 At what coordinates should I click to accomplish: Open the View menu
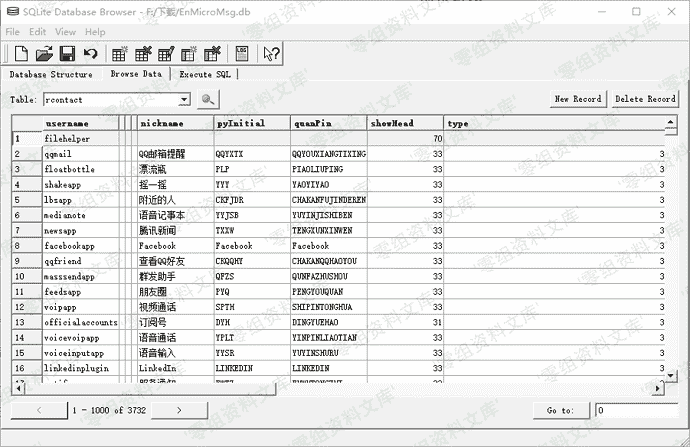[65, 32]
